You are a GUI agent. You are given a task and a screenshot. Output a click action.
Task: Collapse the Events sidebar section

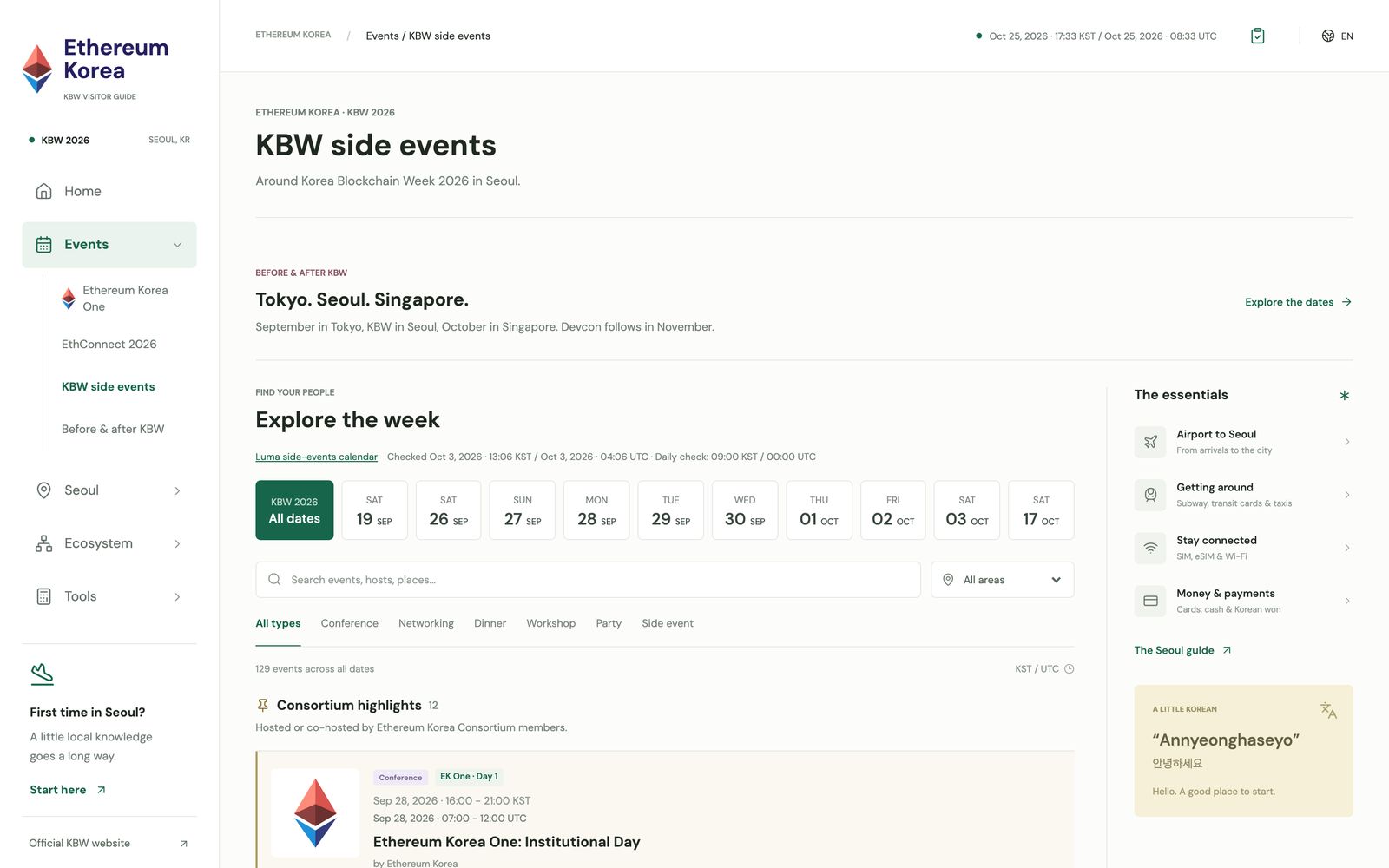pyautogui.click(x=177, y=245)
